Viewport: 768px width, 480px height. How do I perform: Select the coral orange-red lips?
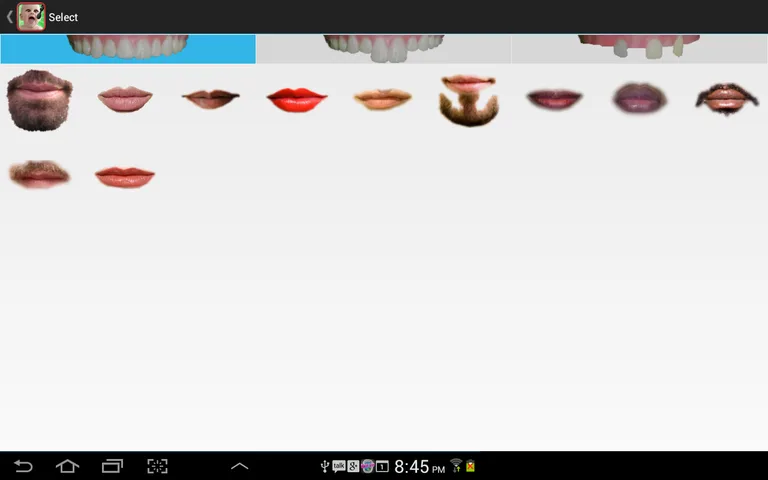125,177
